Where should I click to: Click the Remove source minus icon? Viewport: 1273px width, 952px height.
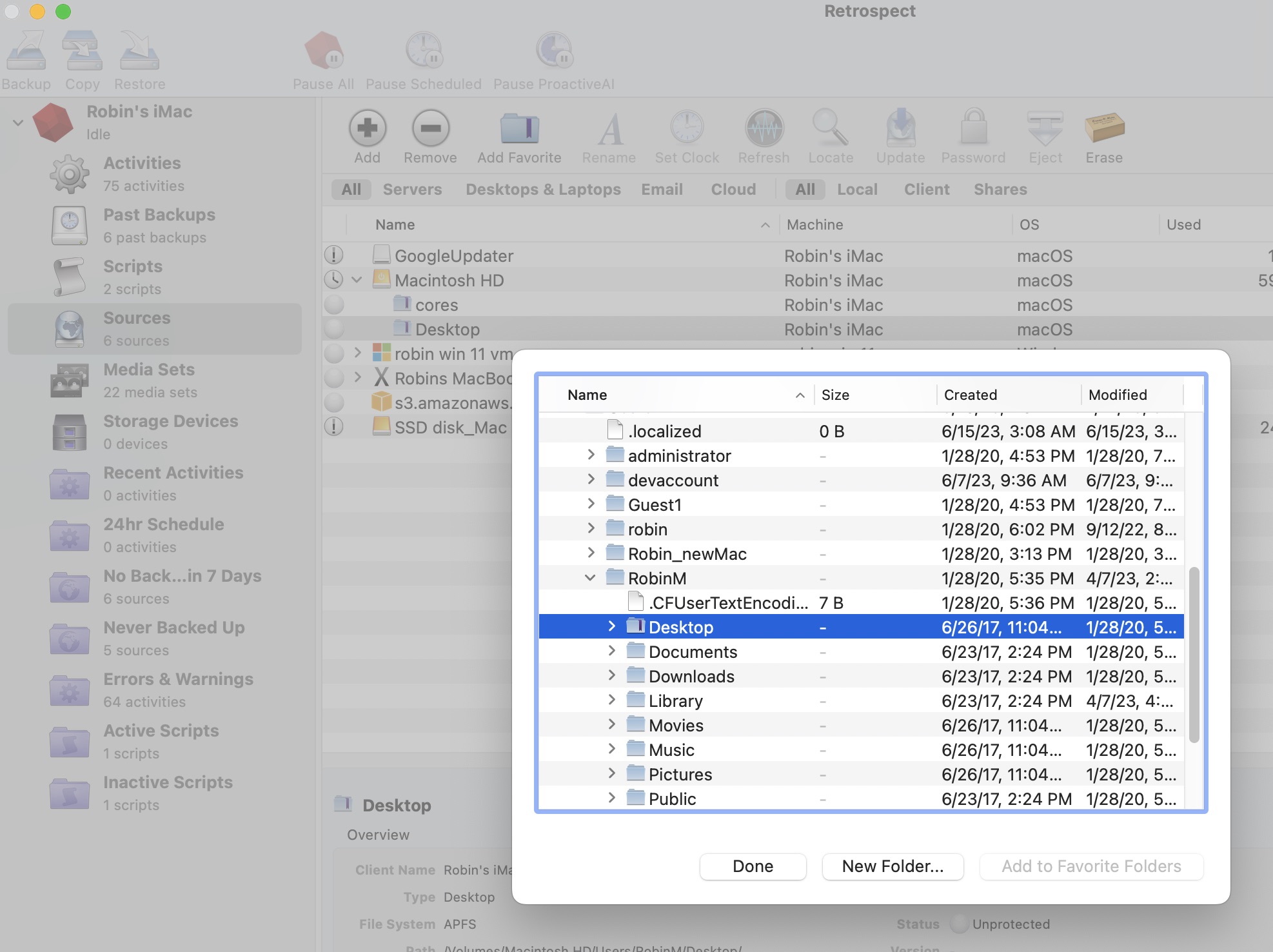[x=430, y=128]
